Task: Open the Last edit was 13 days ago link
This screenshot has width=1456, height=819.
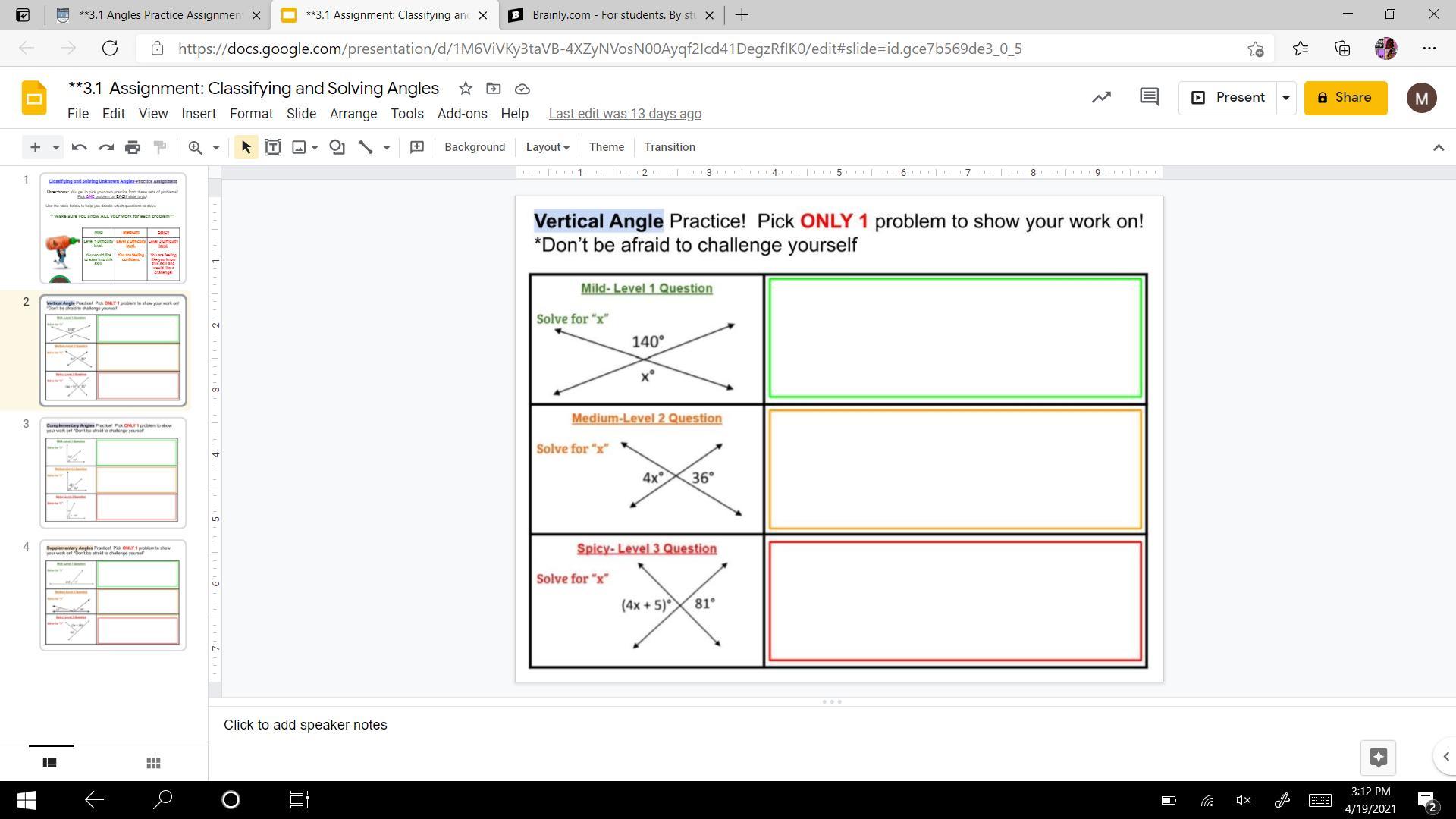Action: pos(625,114)
